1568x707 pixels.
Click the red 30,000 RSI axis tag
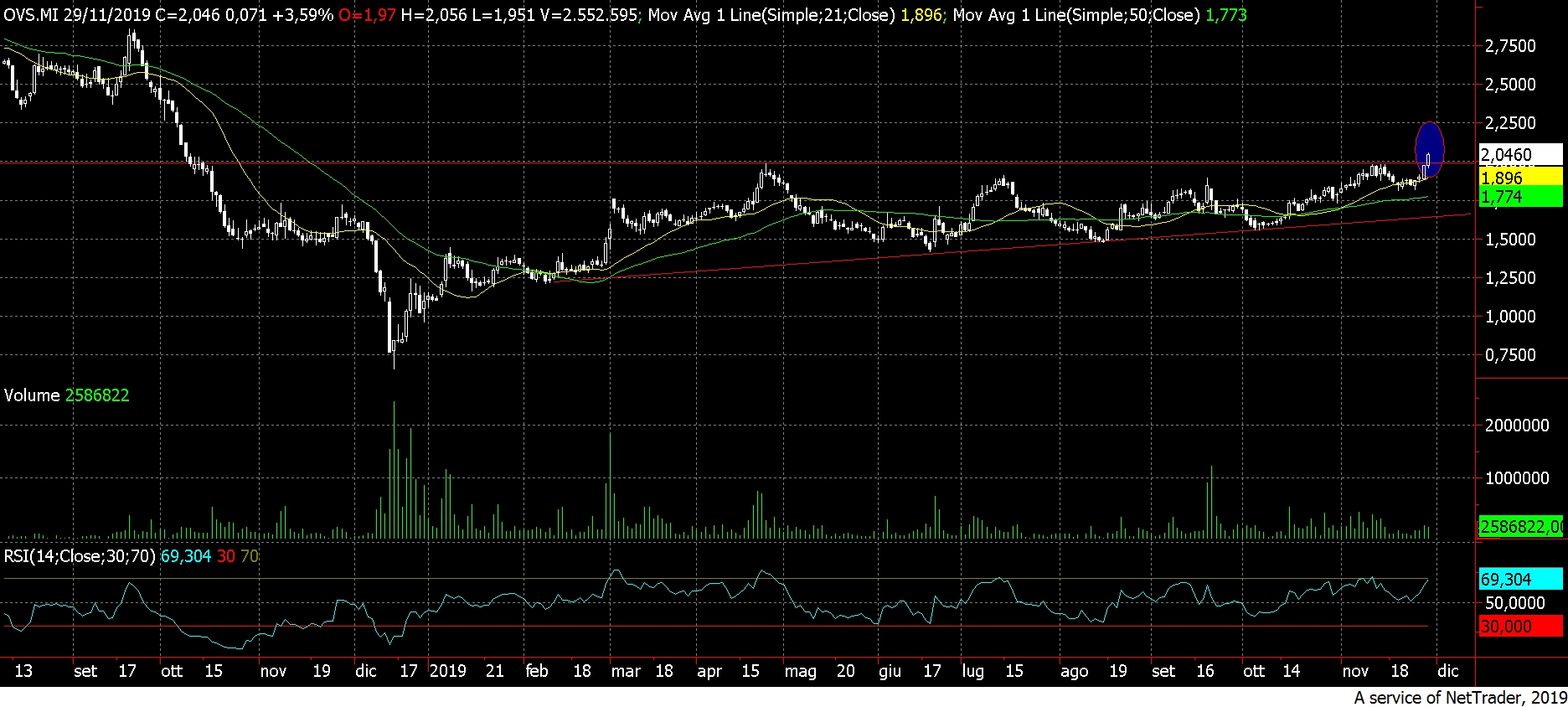click(x=1520, y=627)
